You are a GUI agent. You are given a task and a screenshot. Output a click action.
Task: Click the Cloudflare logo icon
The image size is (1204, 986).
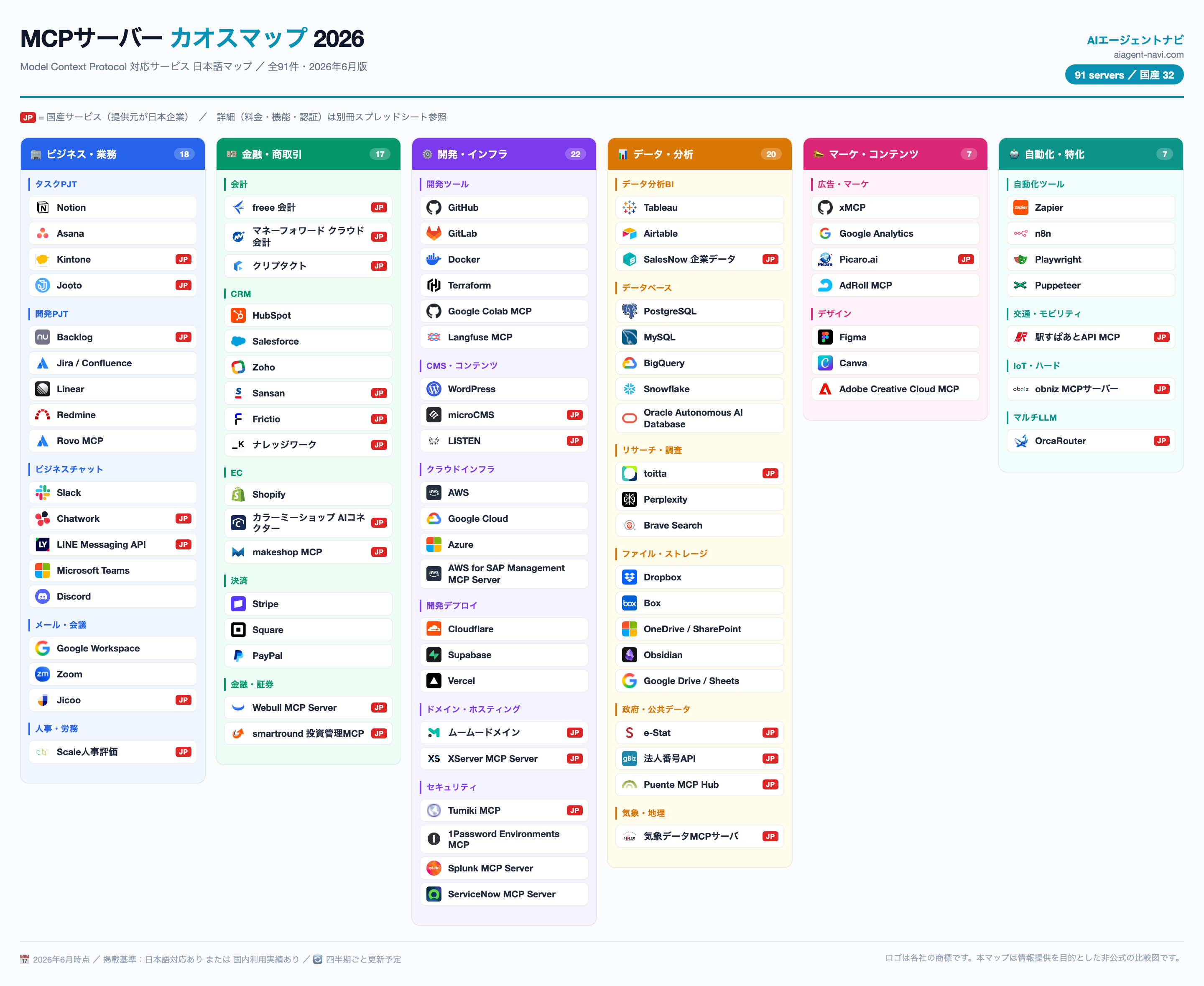[x=434, y=629]
